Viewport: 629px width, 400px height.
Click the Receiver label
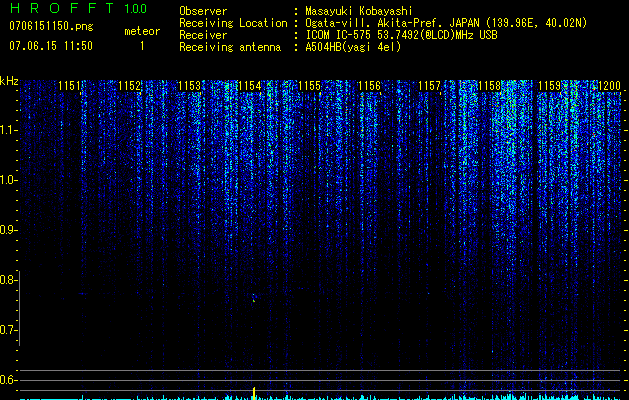pos(203,35)
